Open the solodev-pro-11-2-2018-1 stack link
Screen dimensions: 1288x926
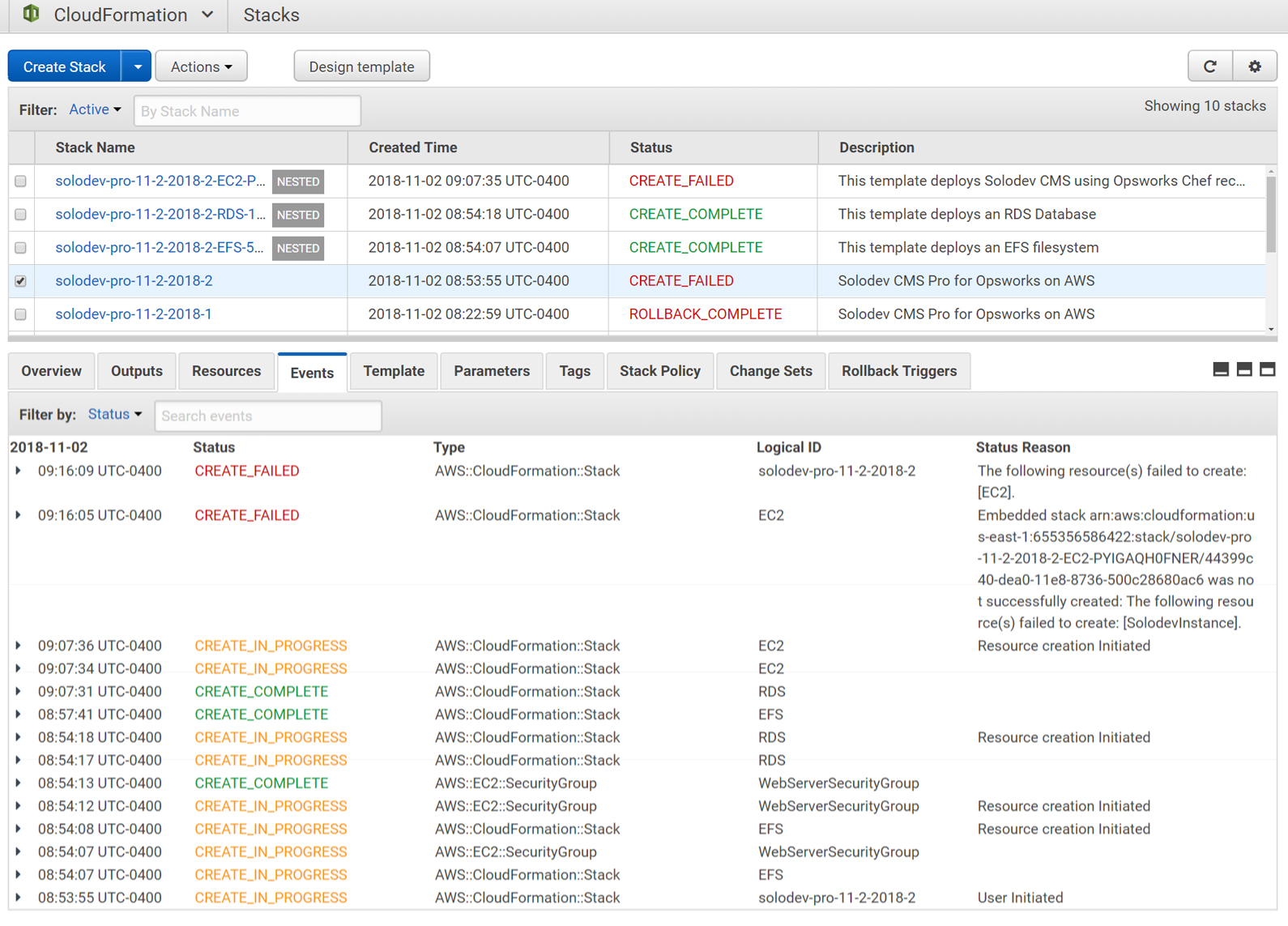coord(134,314)
